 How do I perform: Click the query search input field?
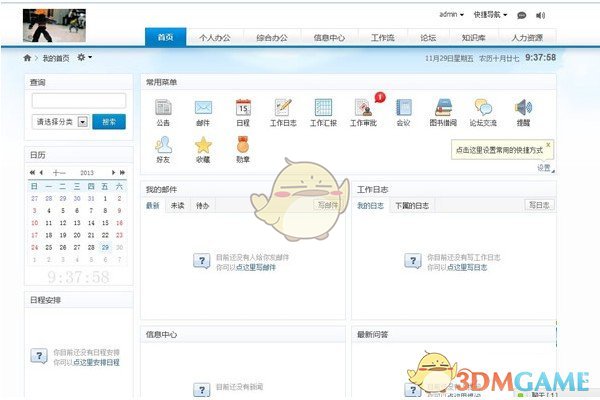pyautogui.click(x=79, y=101)
